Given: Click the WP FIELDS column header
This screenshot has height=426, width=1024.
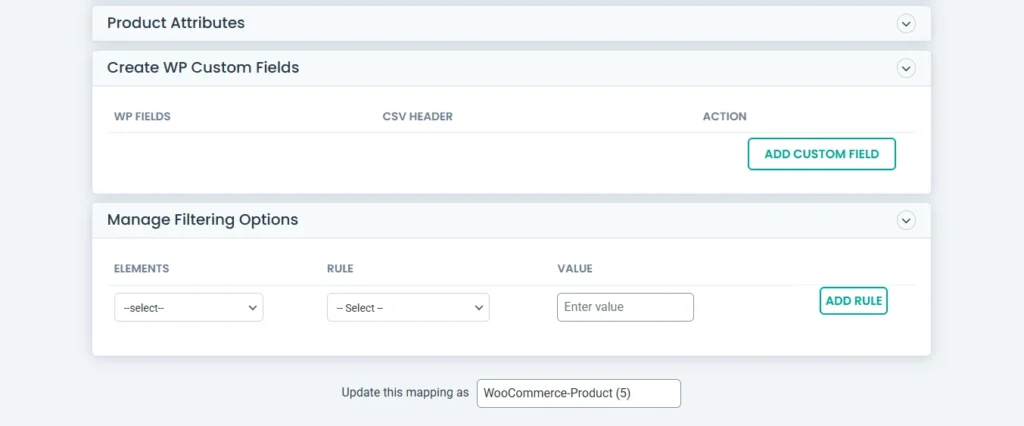Looking at the screenshot, I should click(142, 117).
